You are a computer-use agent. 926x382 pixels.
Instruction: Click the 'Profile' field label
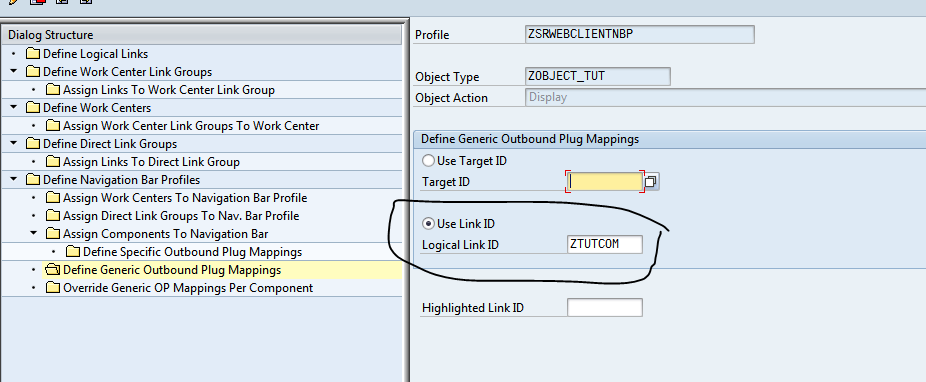pos(432,35)
